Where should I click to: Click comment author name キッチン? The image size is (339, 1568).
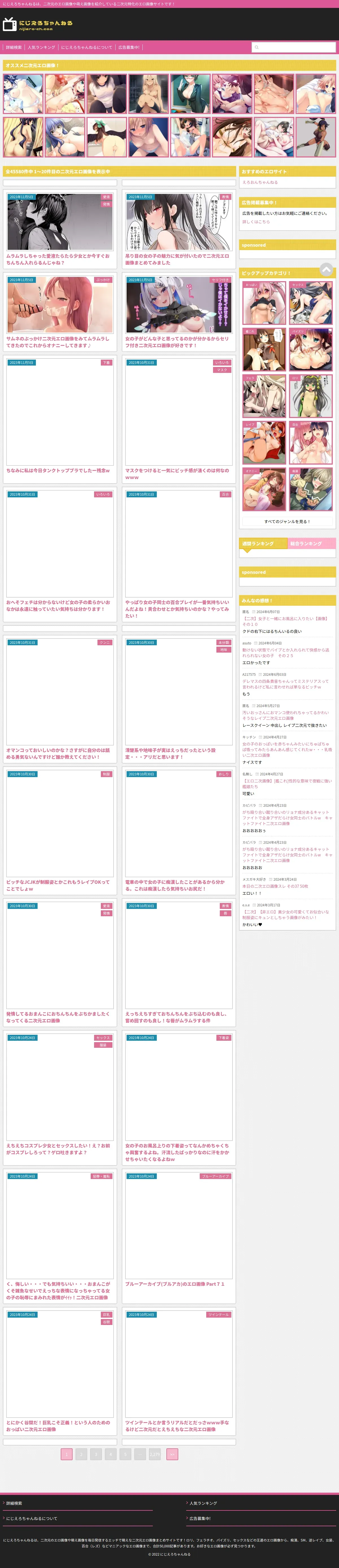(x=249, y=737)
